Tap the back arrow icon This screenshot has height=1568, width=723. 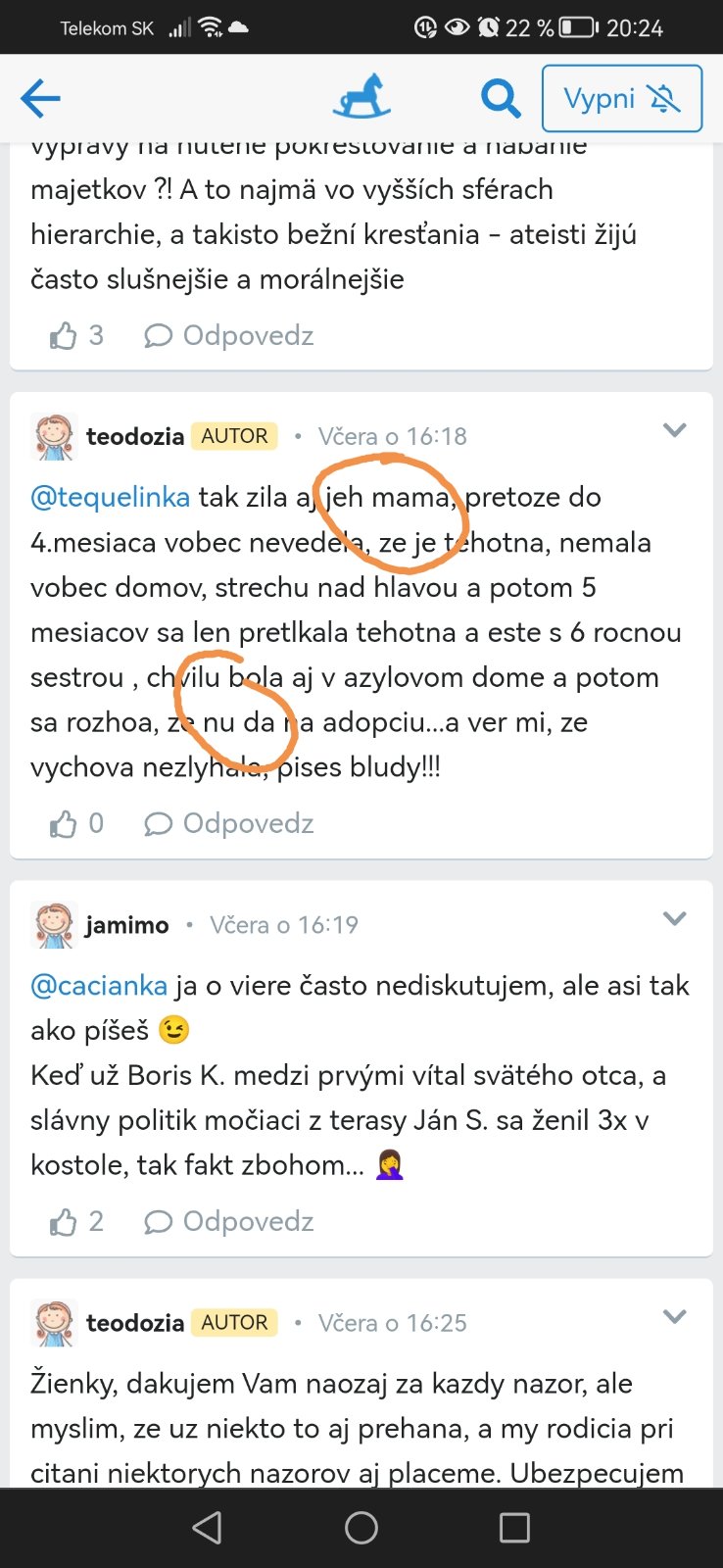click(x=40, y=98)
